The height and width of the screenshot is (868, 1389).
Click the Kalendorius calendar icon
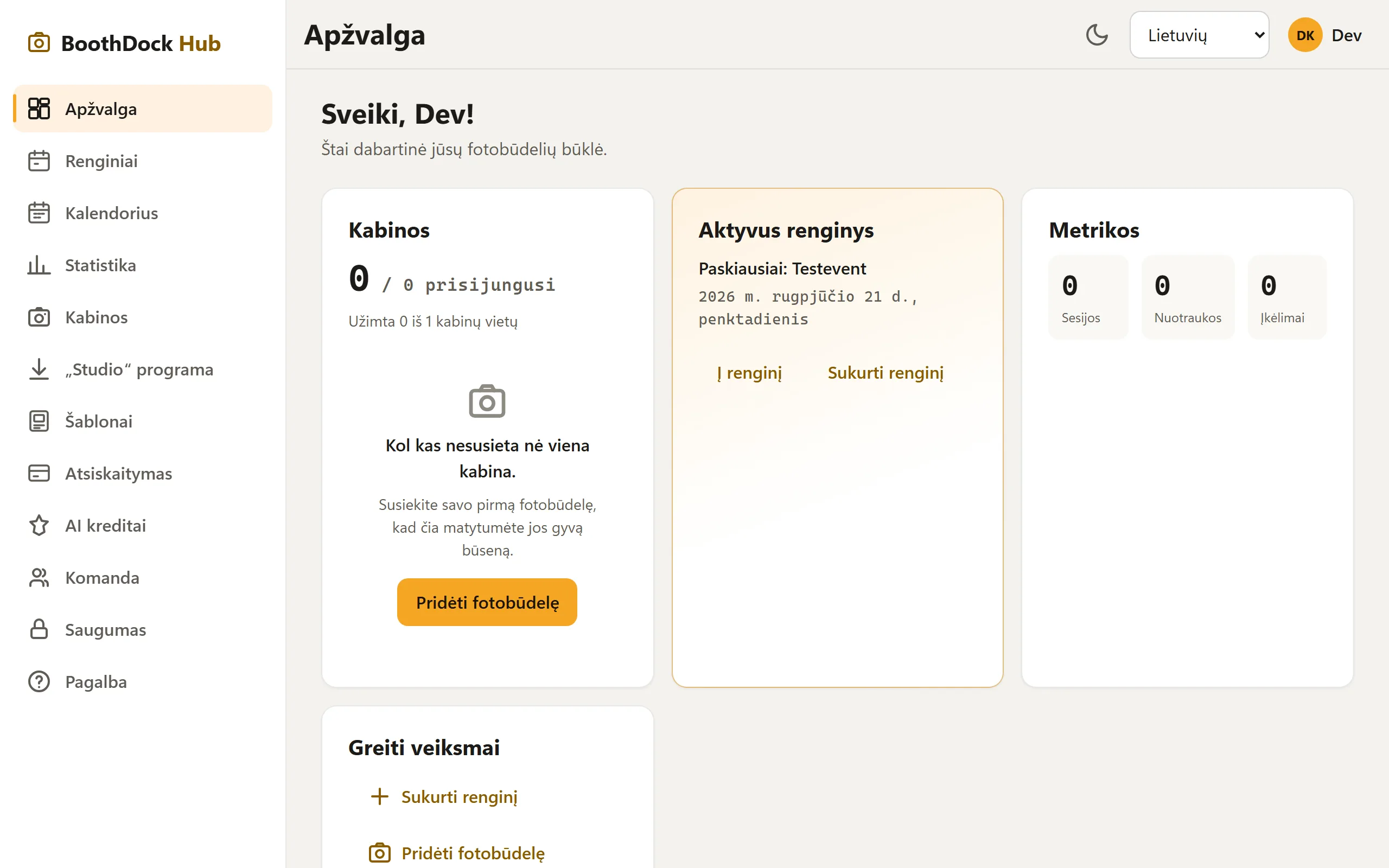[39, 213]
